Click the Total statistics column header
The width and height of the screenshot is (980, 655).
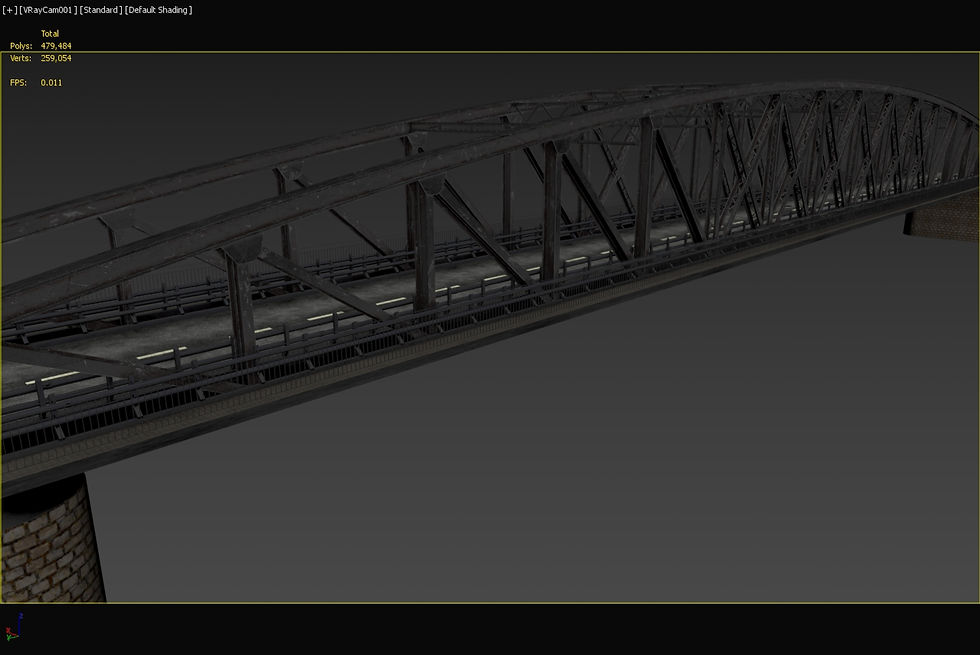50,34
